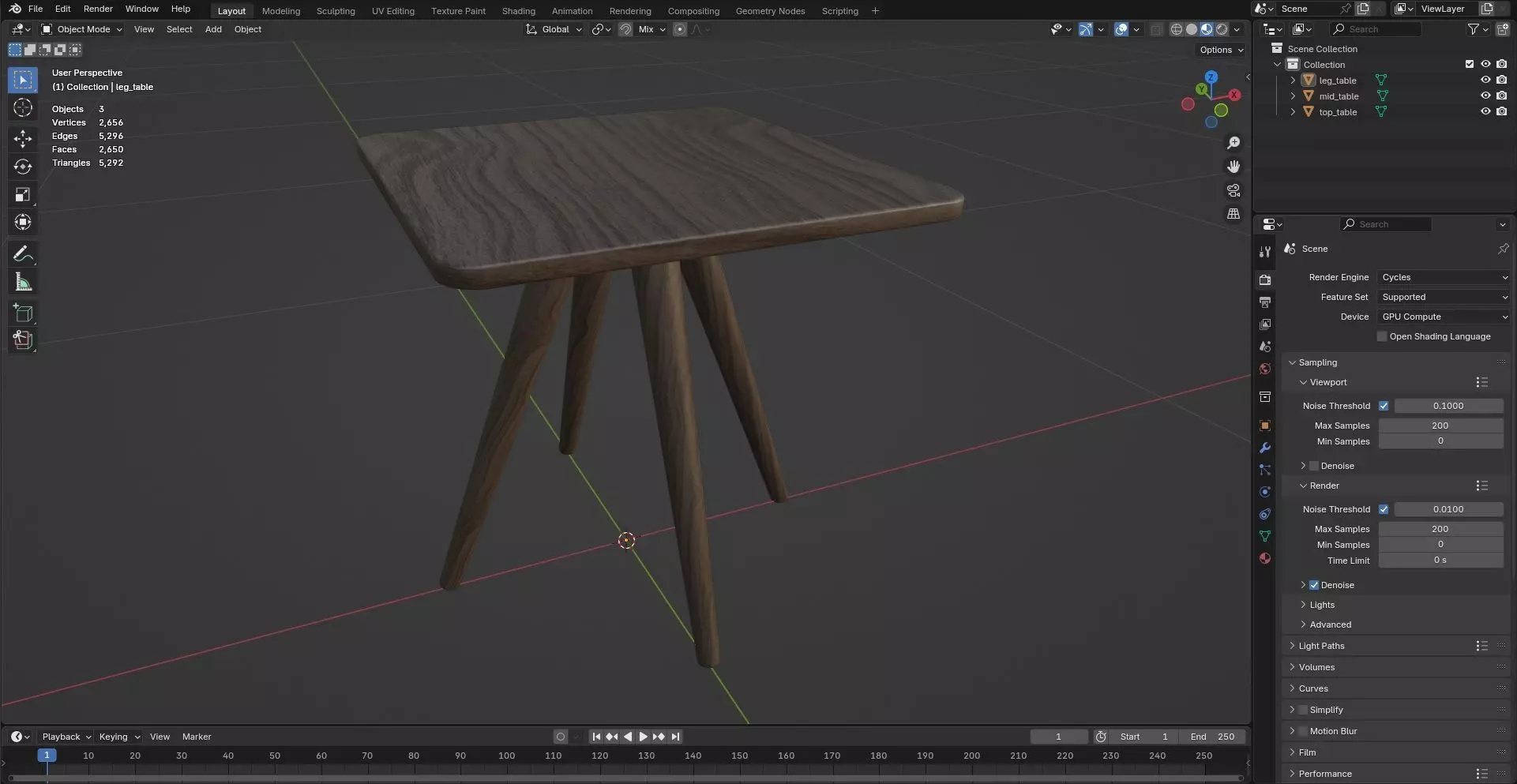Collapse the Sampling panel
This screenshot has height=784, width=1517.
pos(1318,362)
